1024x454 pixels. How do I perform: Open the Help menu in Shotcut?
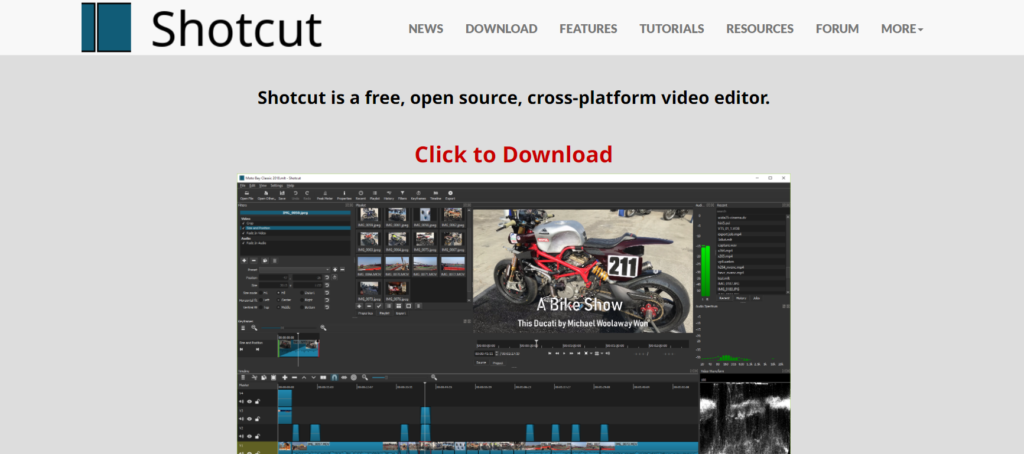pyautogui.click(x=291, y=186)
